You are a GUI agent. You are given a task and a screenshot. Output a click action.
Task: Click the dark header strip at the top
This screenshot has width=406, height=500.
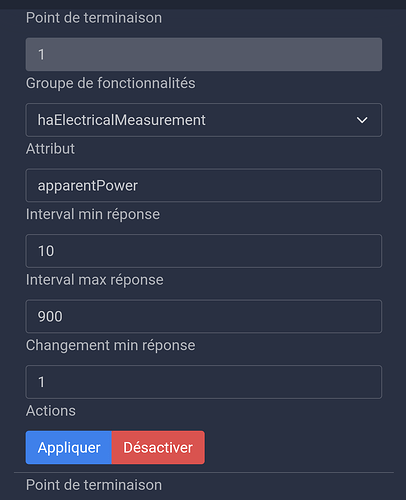coord(203,4)
